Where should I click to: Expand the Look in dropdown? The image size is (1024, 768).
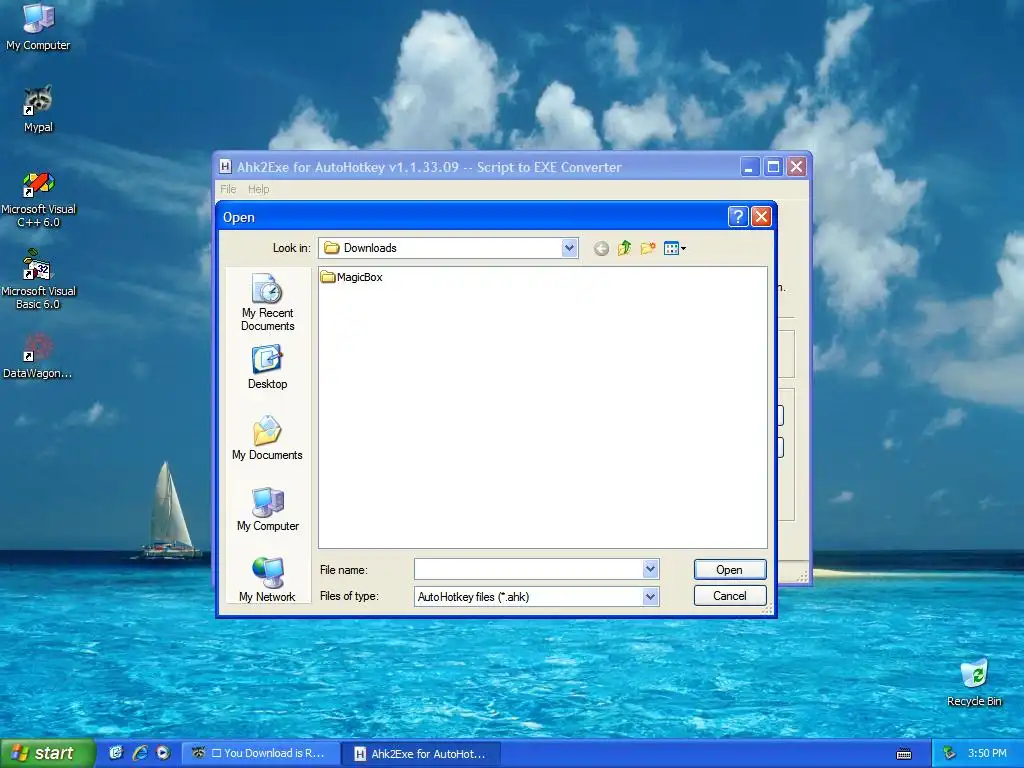569,248
